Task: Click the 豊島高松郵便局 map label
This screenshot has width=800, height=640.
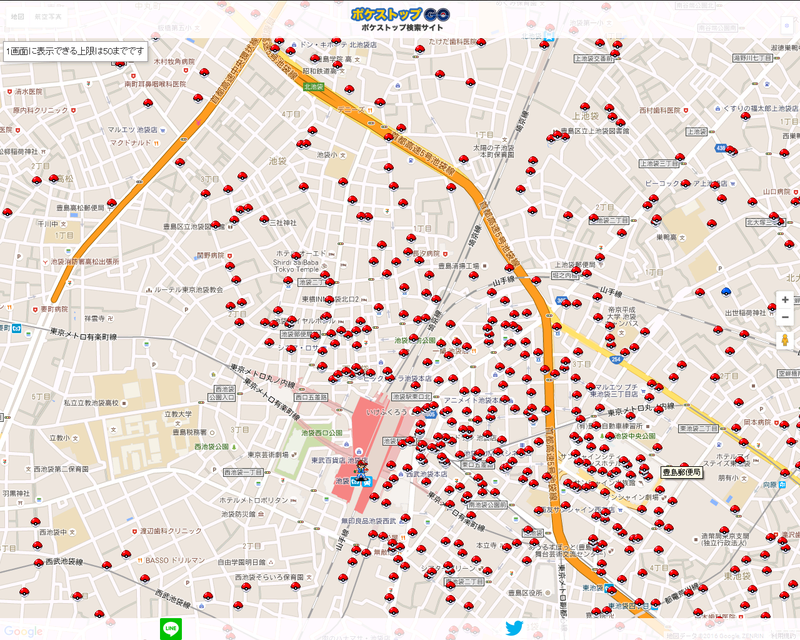Action: click(x=80, y=208)
